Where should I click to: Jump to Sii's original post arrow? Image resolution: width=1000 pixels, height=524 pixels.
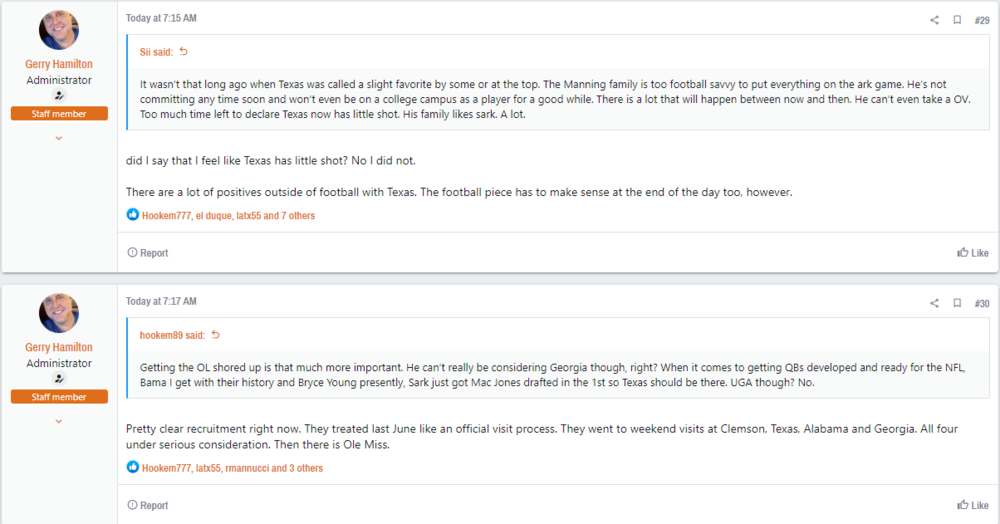pos(183,51)
